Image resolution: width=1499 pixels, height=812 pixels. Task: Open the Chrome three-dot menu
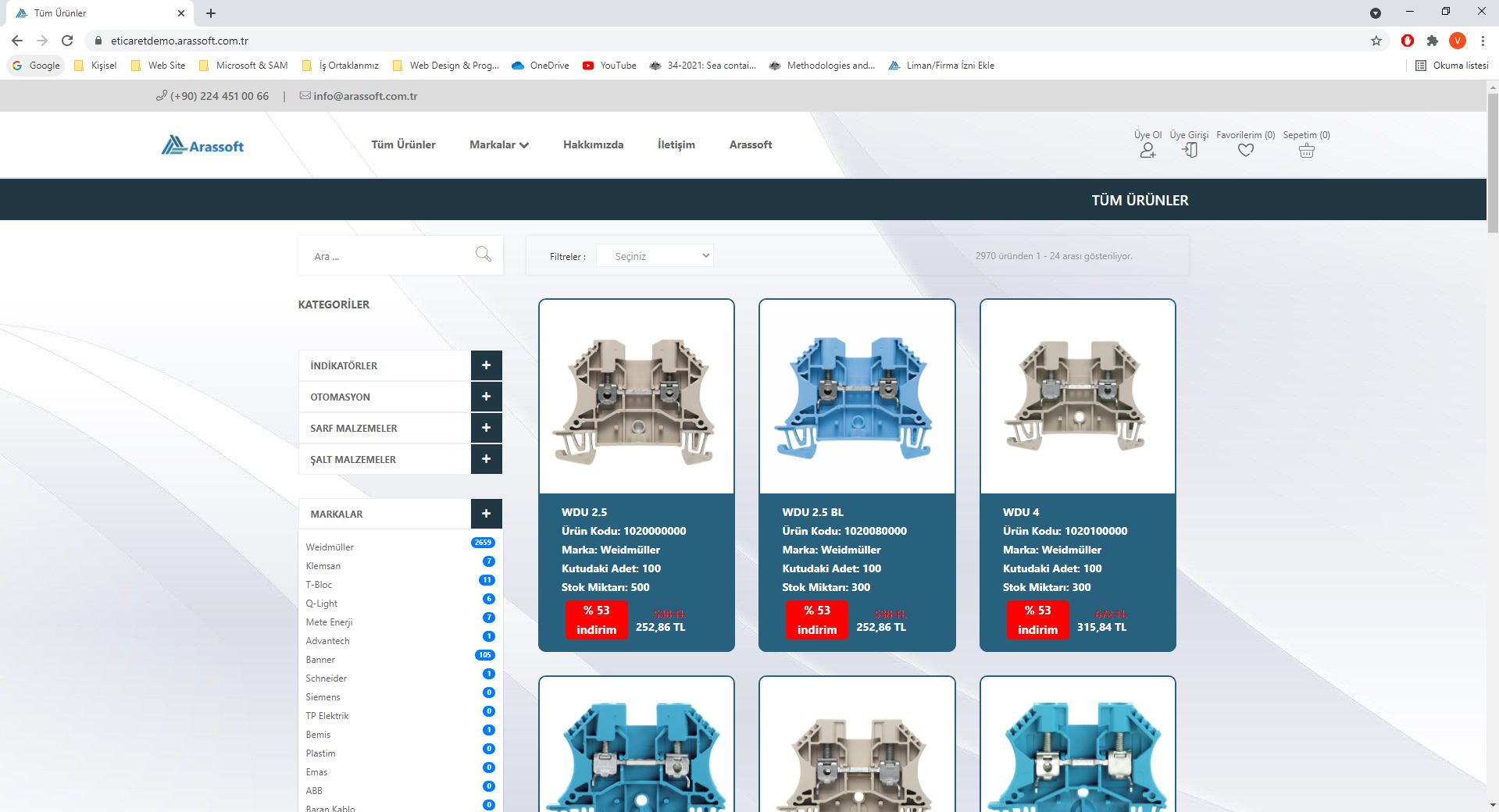pos(1482,41)
